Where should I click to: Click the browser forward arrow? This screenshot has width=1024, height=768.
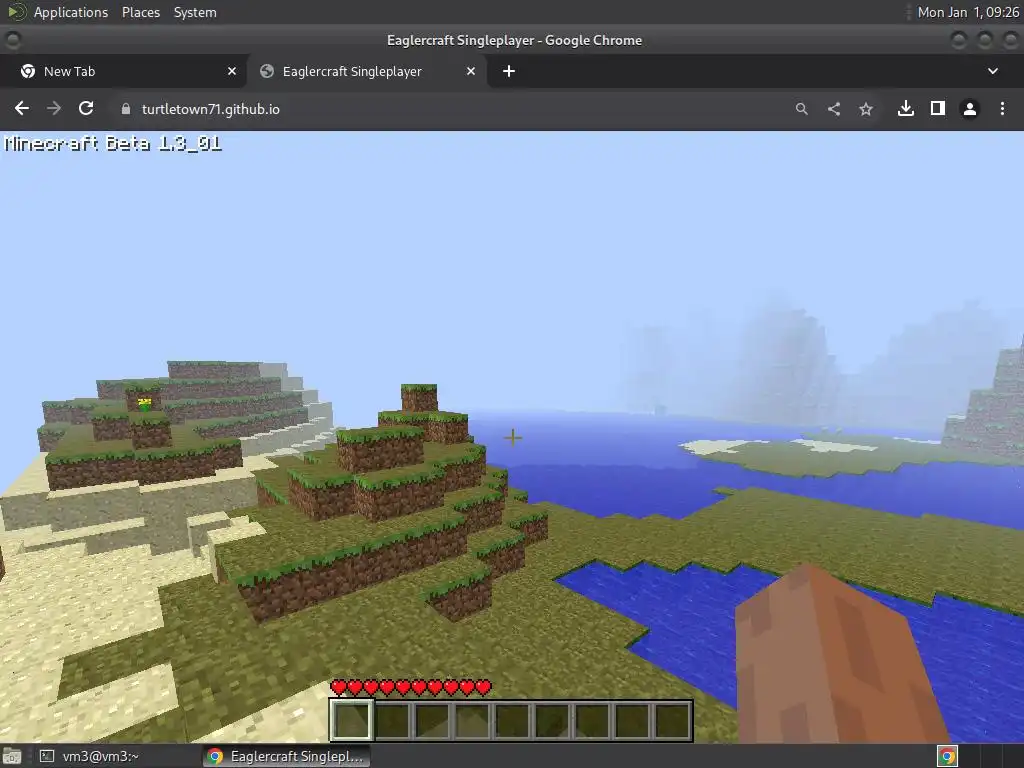[x=54, y=108]
